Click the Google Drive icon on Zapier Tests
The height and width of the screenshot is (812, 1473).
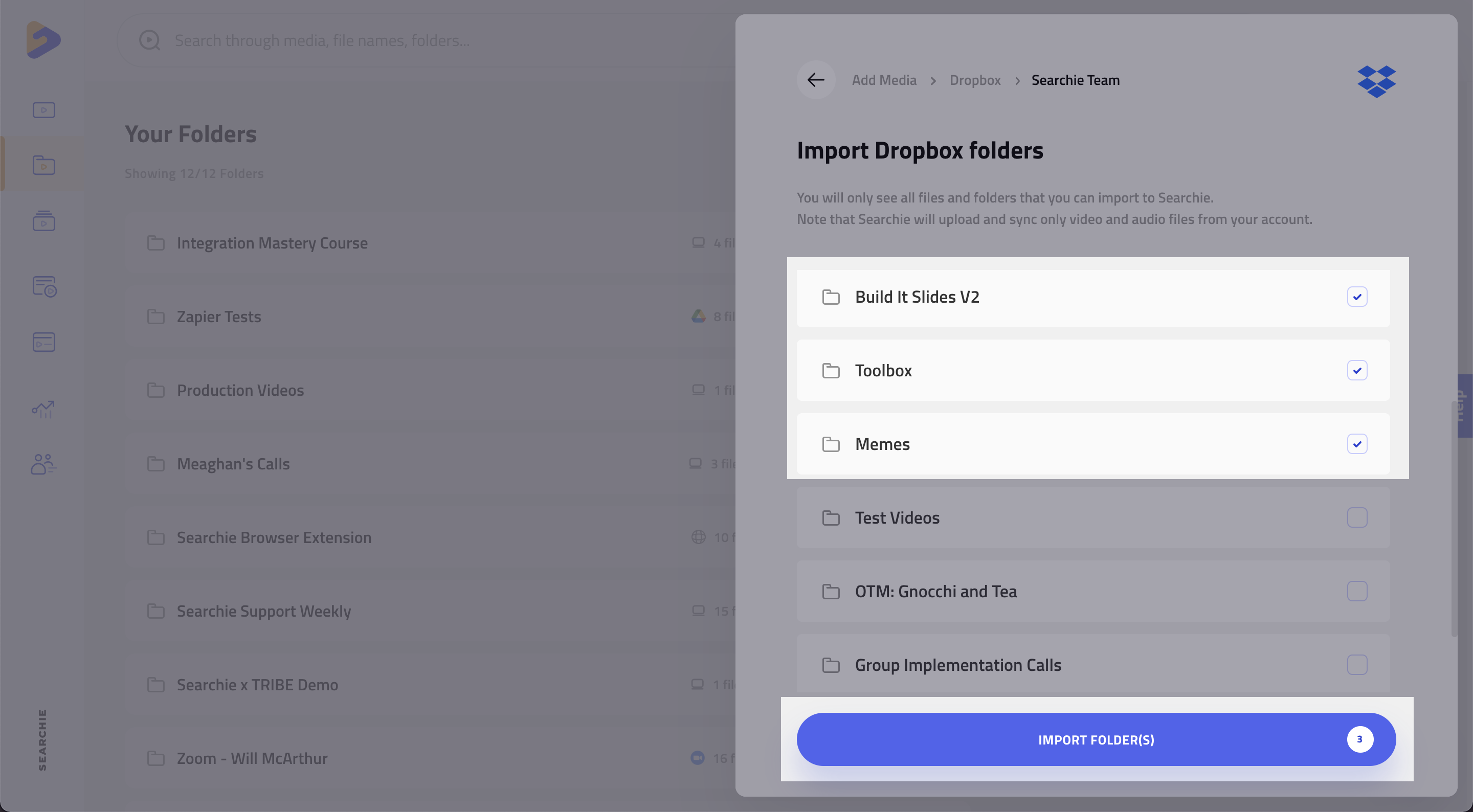coord(698,315)
